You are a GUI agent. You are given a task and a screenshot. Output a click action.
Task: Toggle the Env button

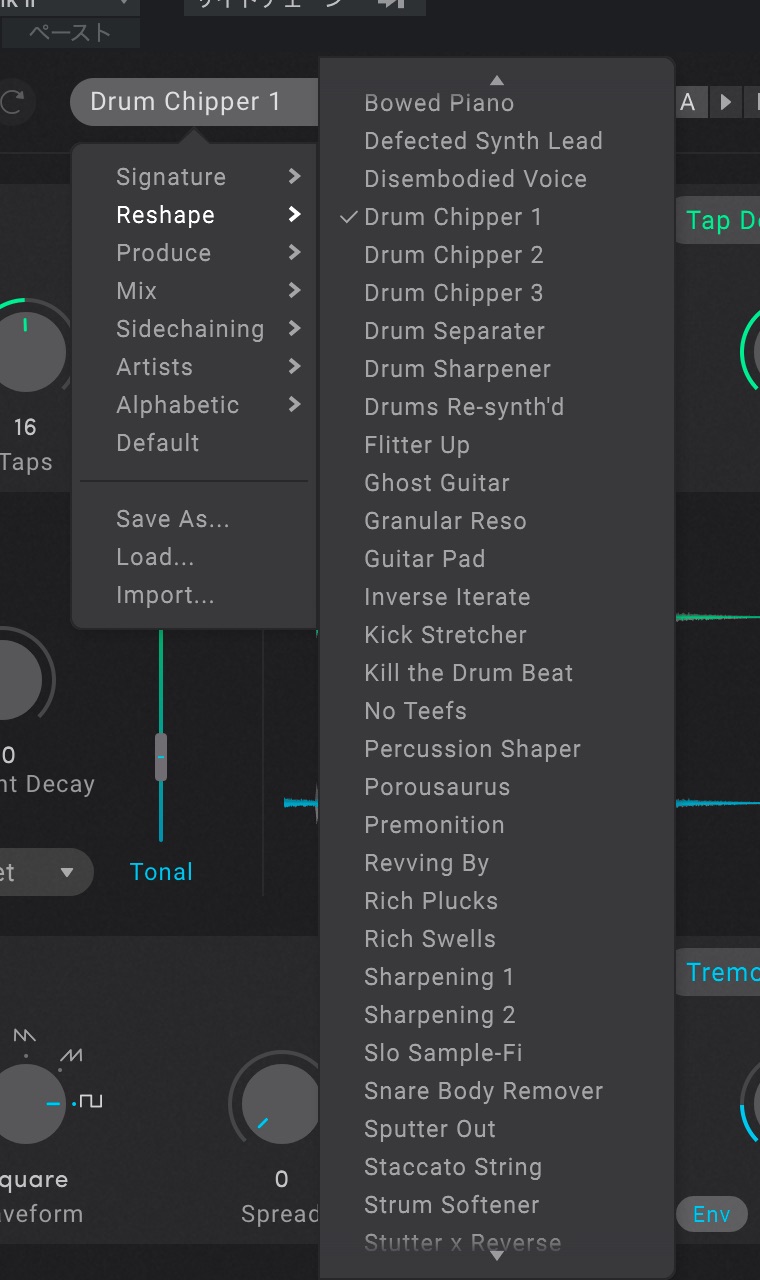point(711,1214)
